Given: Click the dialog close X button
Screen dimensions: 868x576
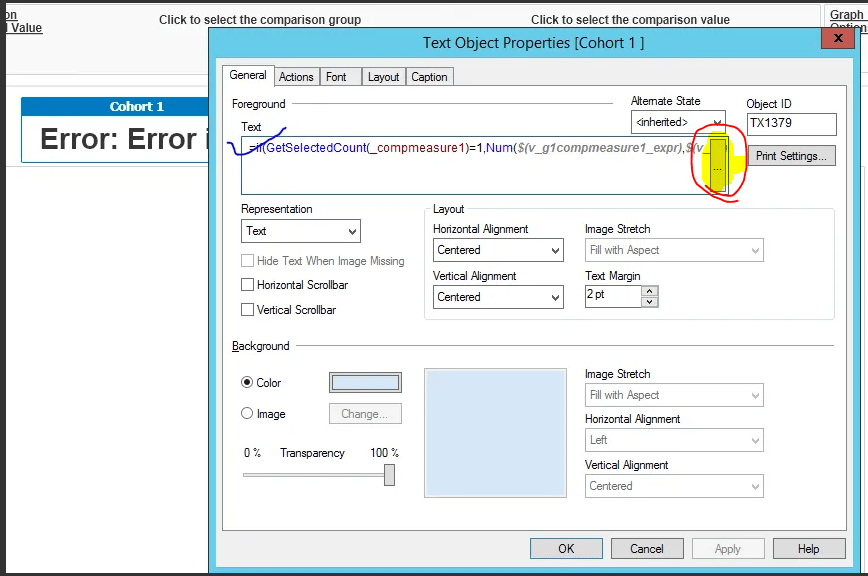Looking at the screenshot, I should (x=837, y=38).
